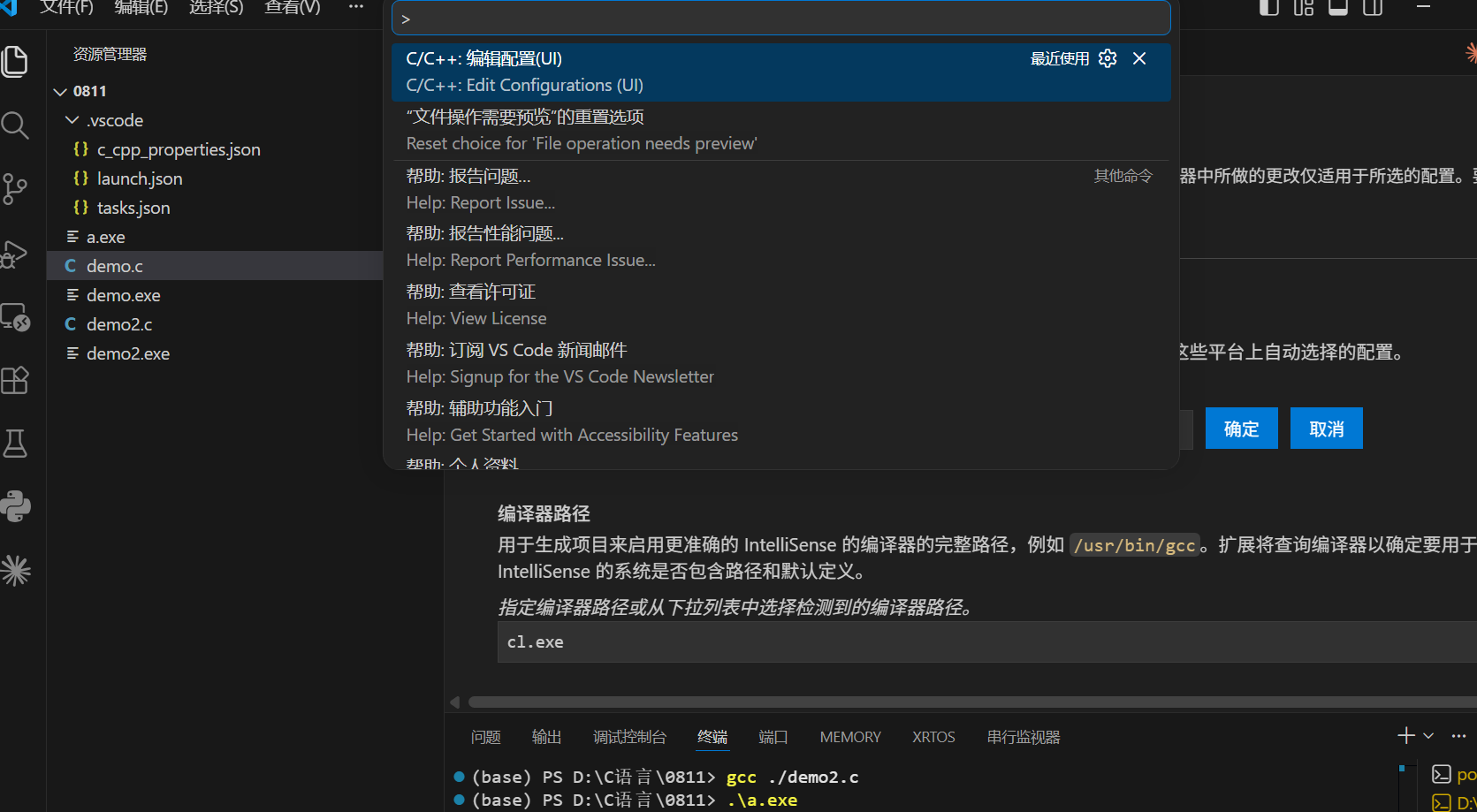Switch to the 终端 panel tab
Image resolution: width=1477 pixels, height=812 pixels.
pyautogui.click(x=712, y=737)
